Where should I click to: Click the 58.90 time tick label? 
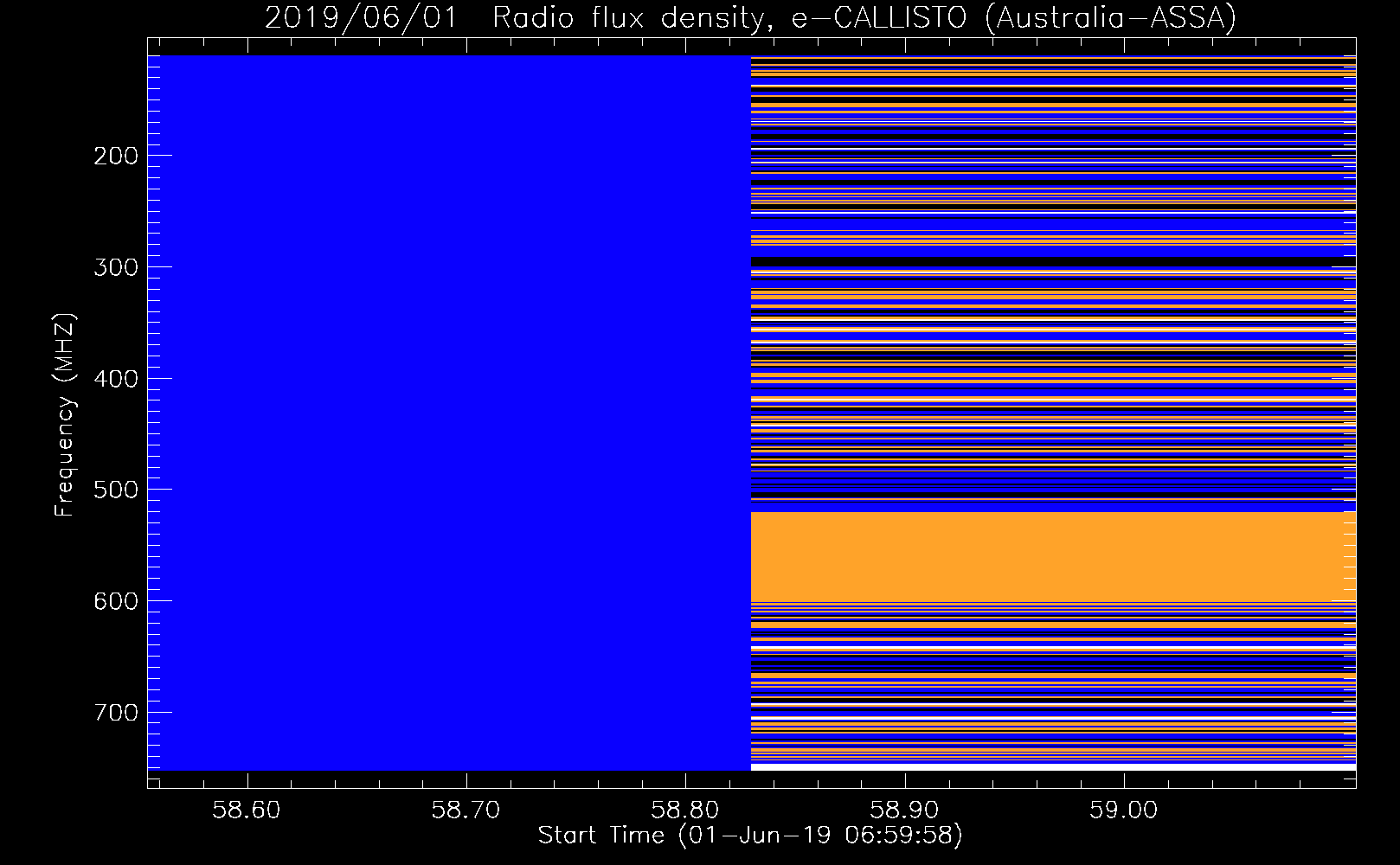point(905,811)
